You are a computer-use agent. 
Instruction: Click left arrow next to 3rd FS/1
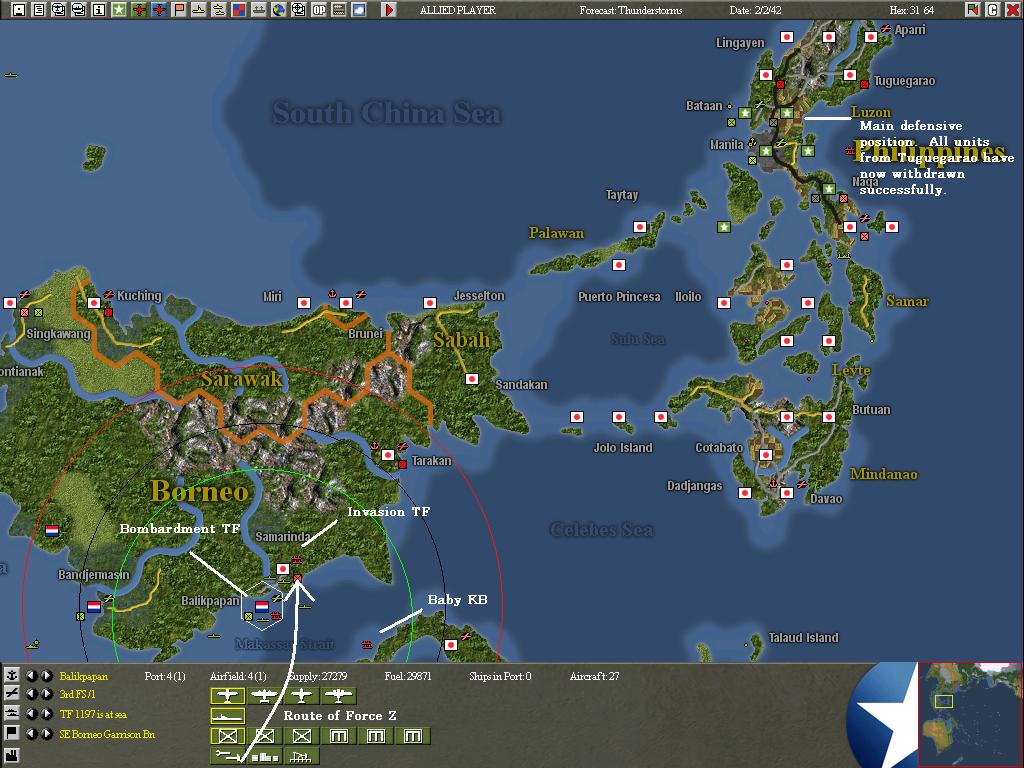pyautogui.click(x=31, y=694)
